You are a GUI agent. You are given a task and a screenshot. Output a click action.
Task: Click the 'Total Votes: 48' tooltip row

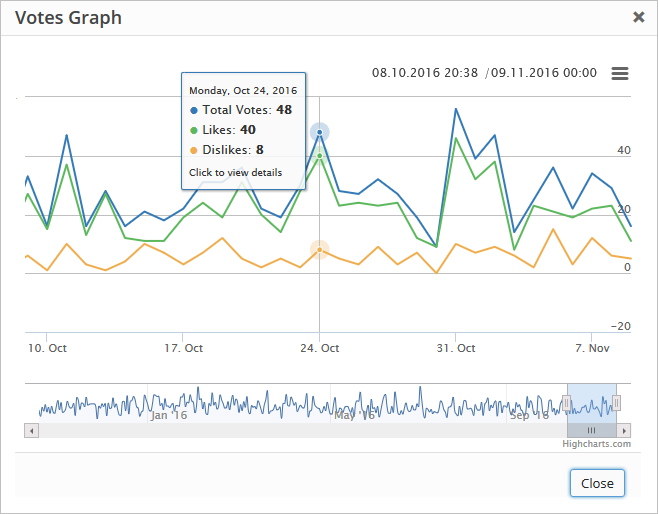[241, 110]
